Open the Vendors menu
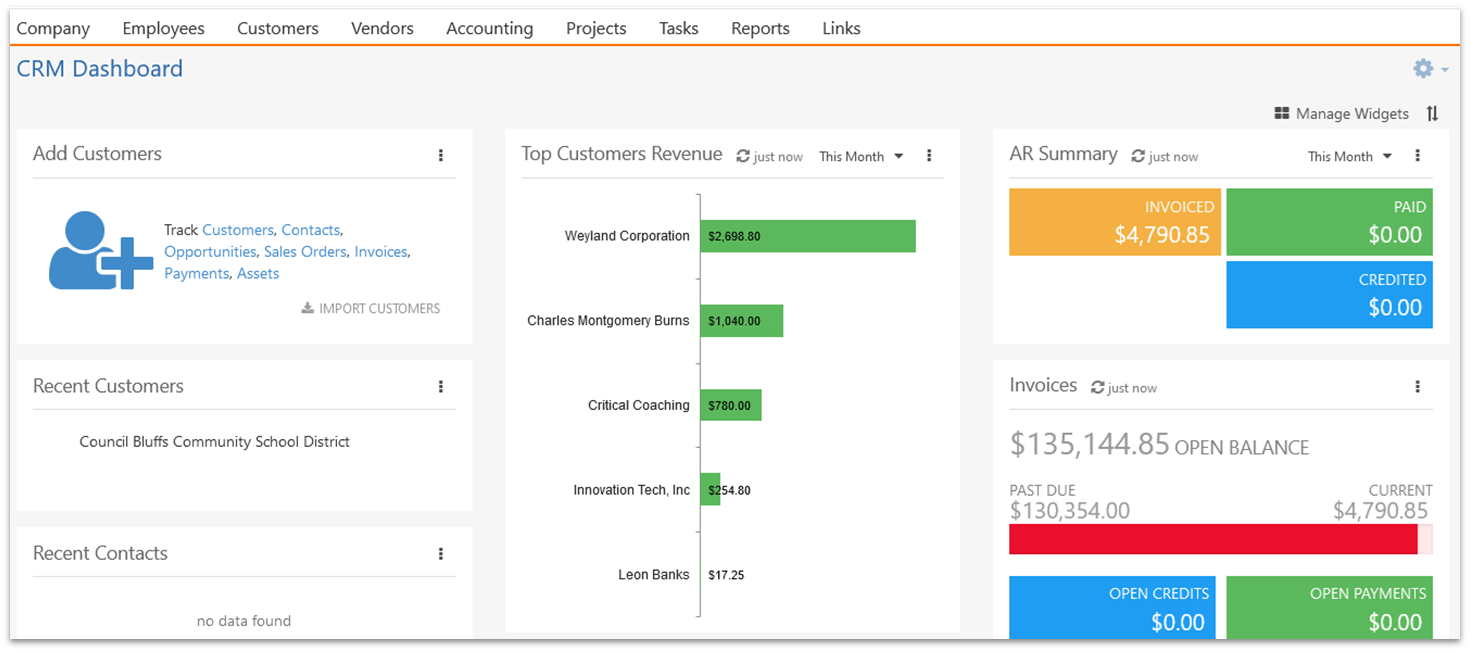Image resolution: width=1470 pixels, height=652 pixels. [x=382, y=28]
